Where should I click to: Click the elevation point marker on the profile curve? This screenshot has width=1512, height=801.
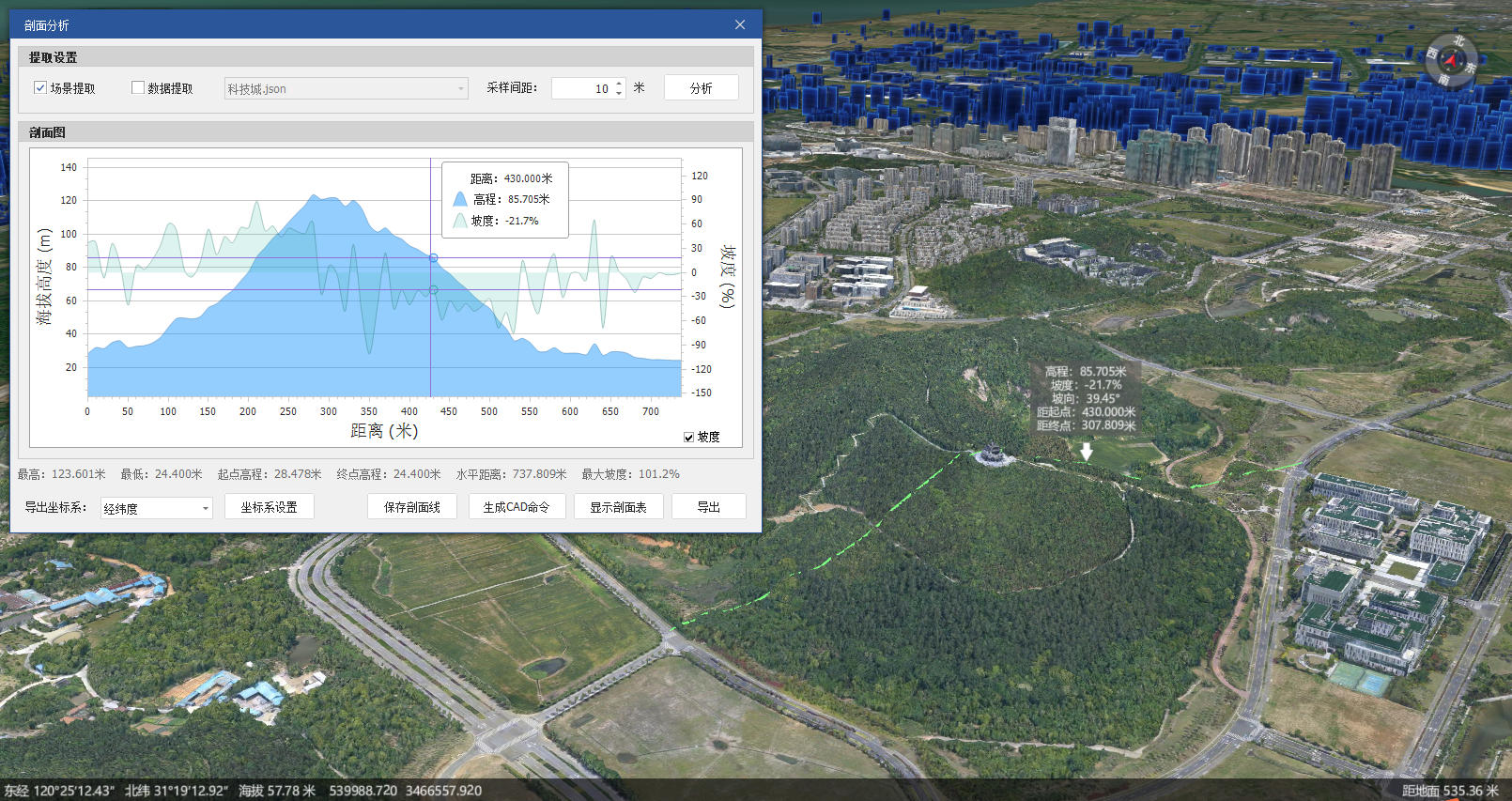point(433,258)
